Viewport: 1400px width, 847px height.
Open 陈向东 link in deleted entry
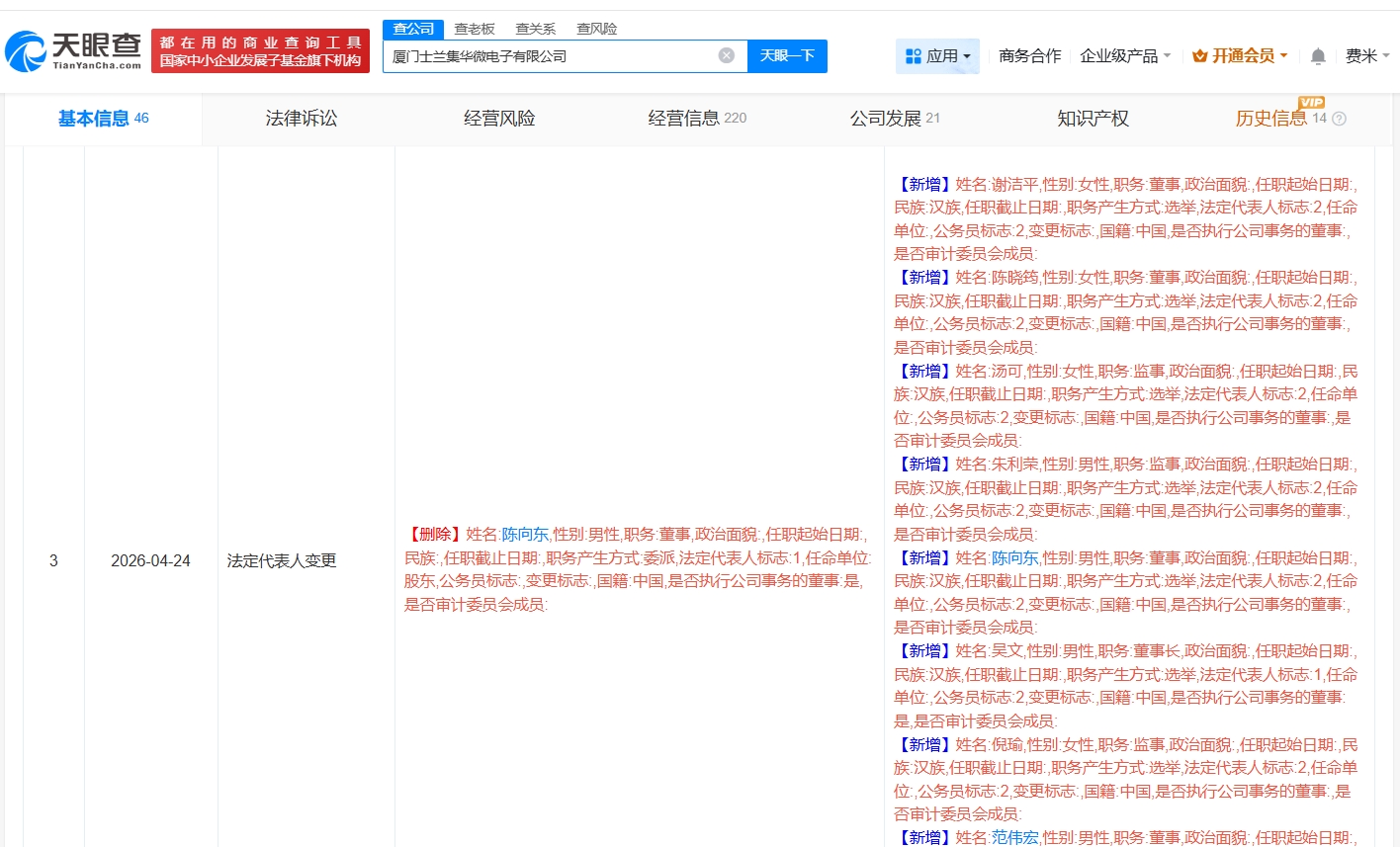[x=525, y=534]
